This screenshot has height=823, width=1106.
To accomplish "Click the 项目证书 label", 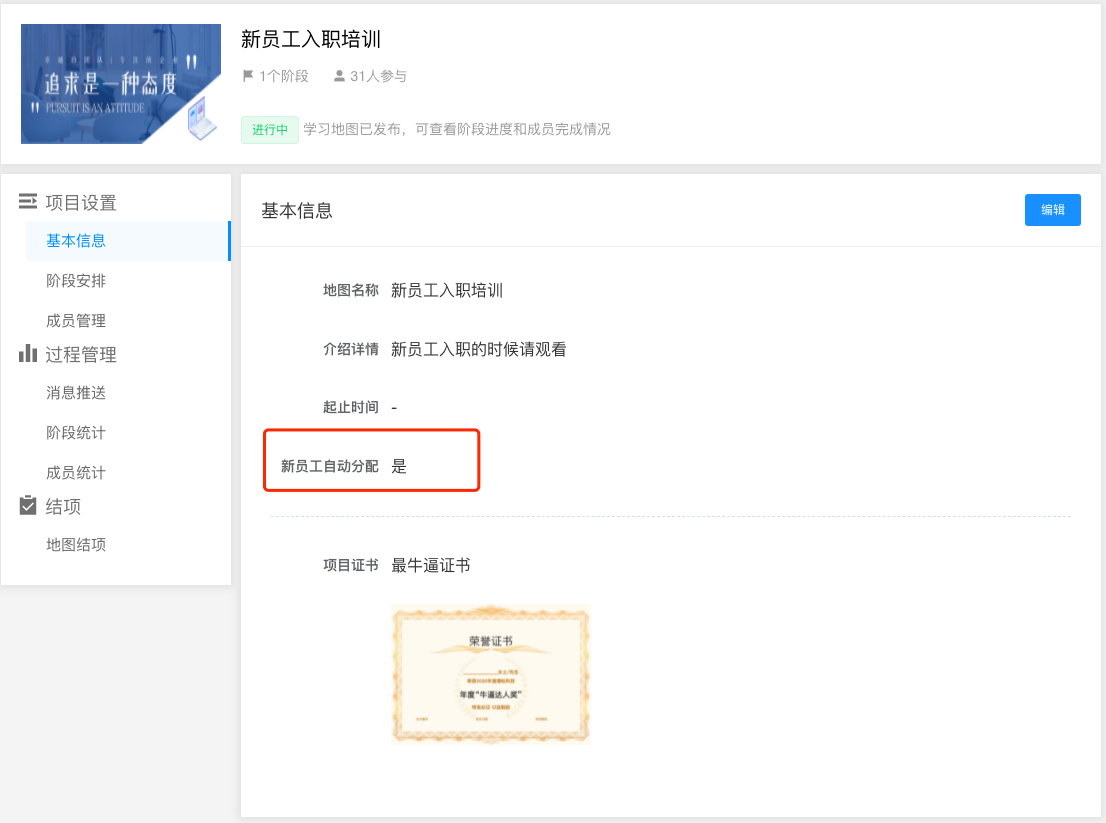I will coord(351,565).
